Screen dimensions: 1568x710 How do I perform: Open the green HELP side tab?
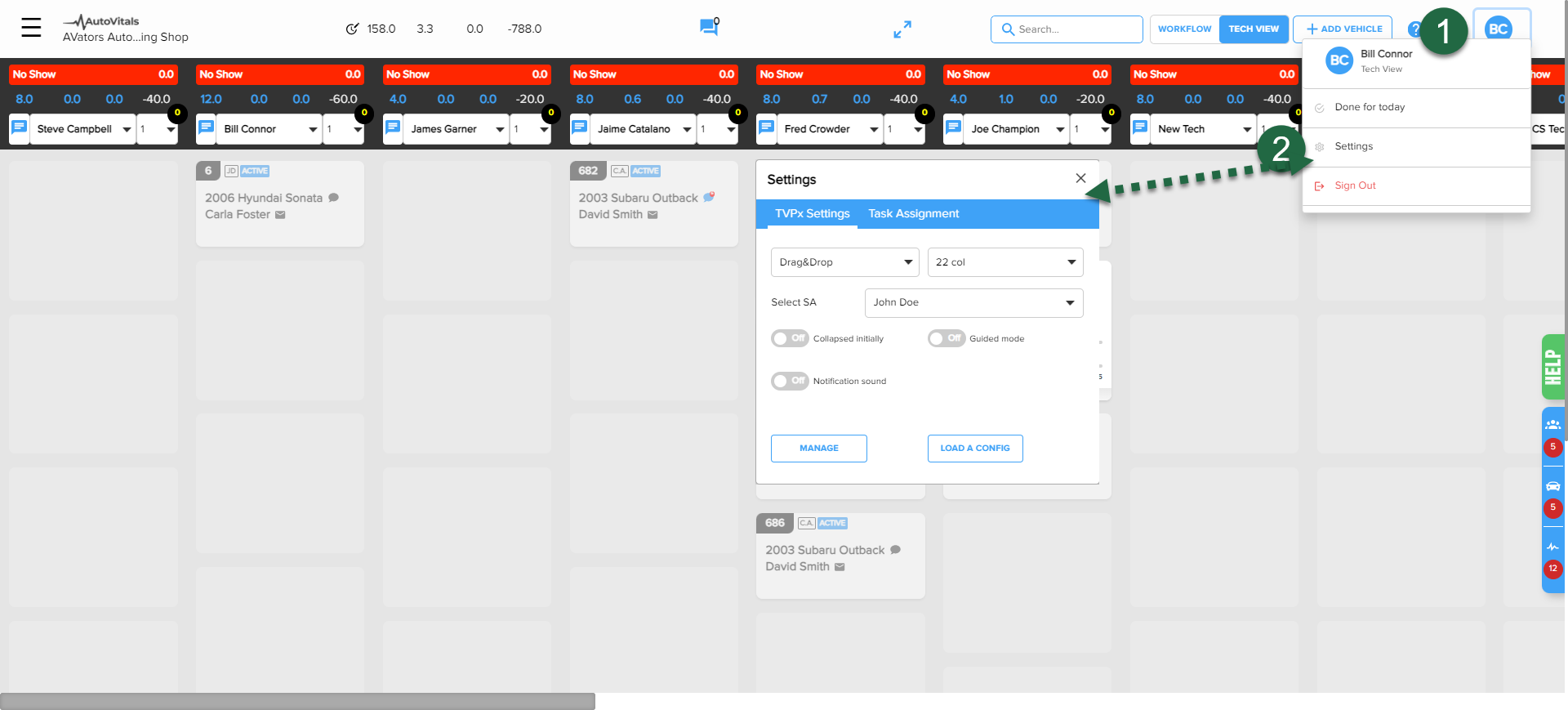point(1552,367)
